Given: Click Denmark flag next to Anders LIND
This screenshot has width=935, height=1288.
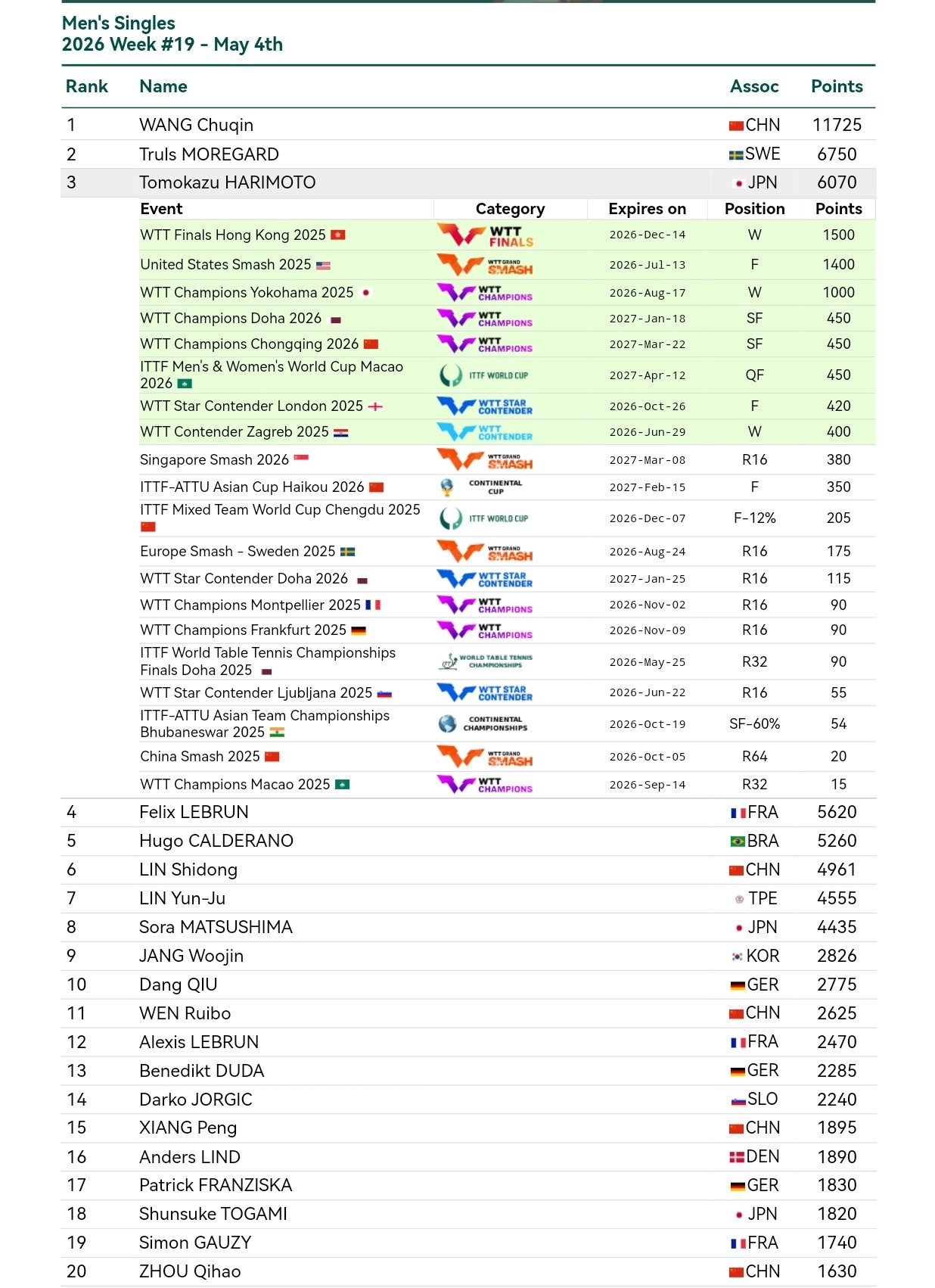Looking at the screenshot, I should point(737,1158).
